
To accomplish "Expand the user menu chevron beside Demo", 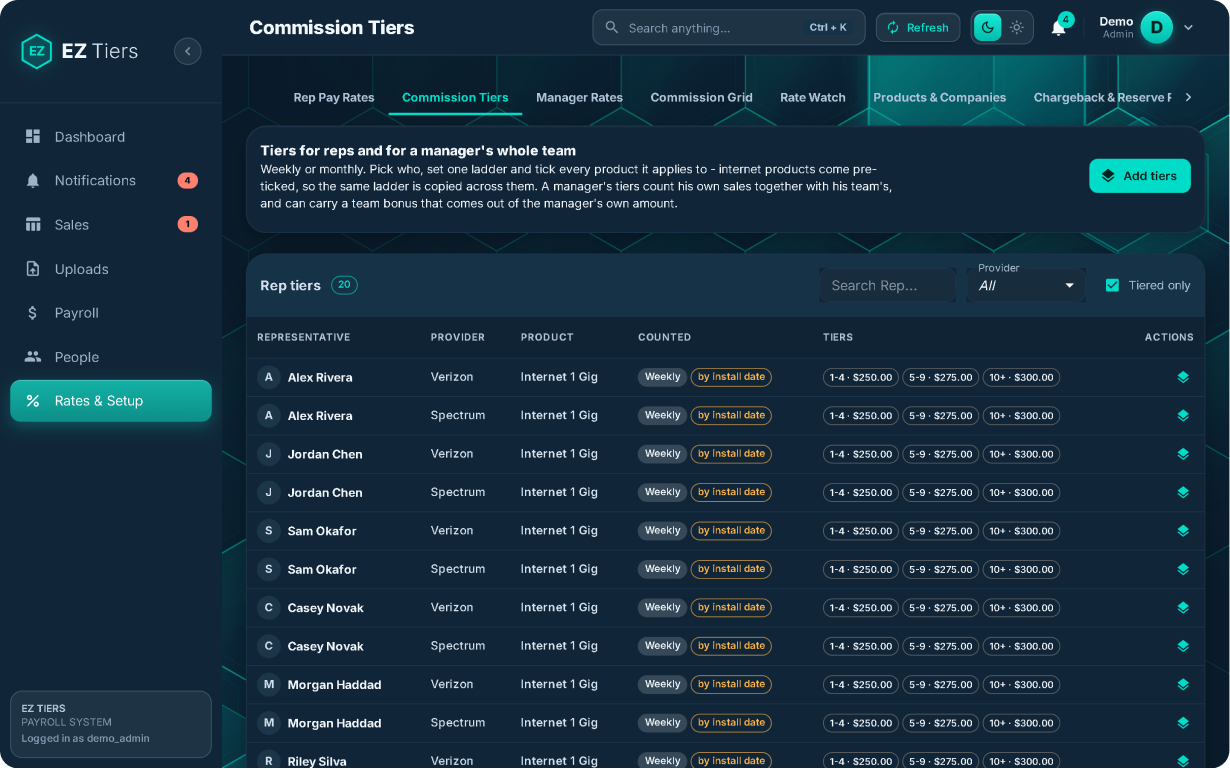I will point(1188,28).
